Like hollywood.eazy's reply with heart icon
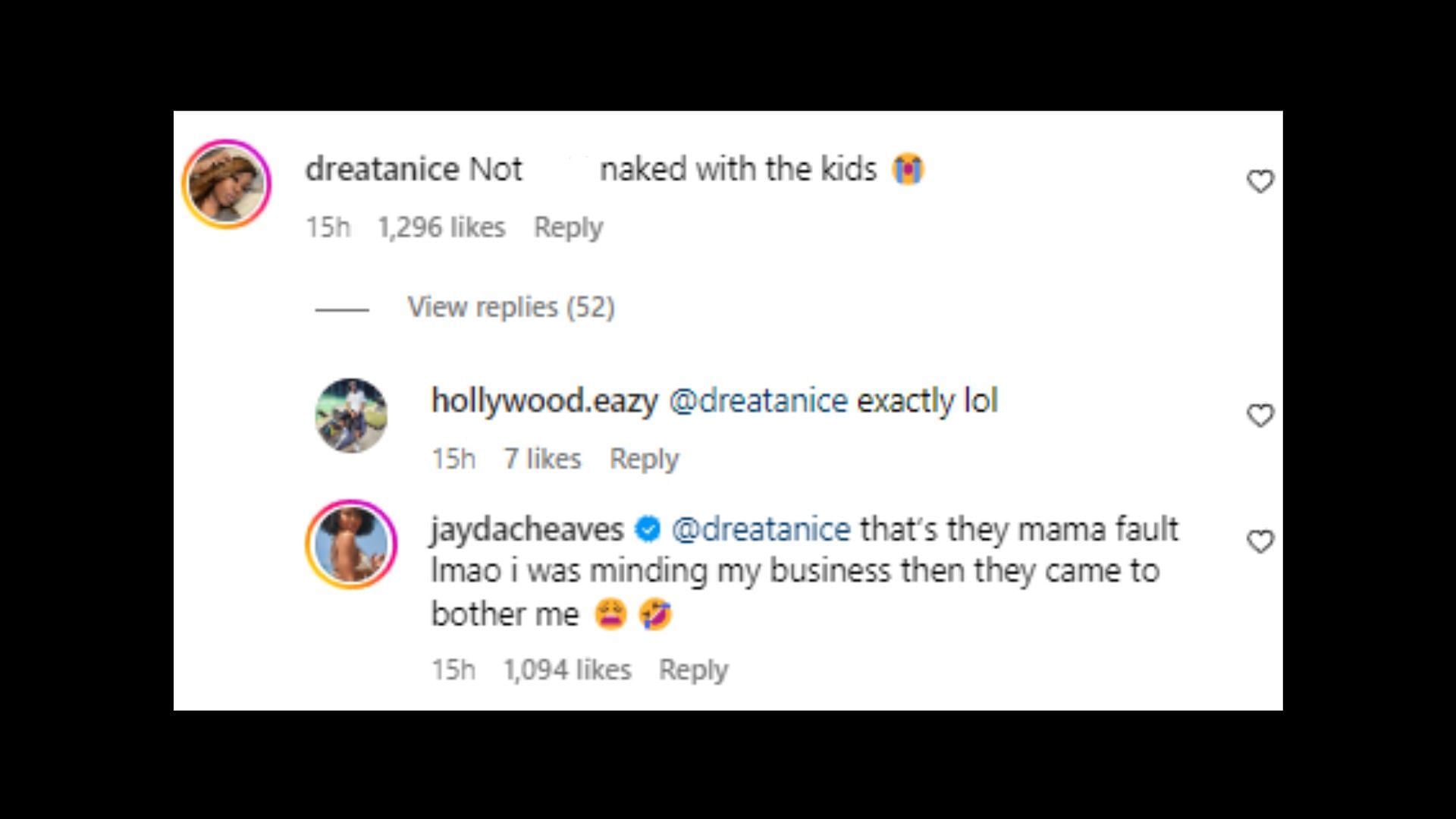The image size is (1456, 819). click(x=1260, y=416)
